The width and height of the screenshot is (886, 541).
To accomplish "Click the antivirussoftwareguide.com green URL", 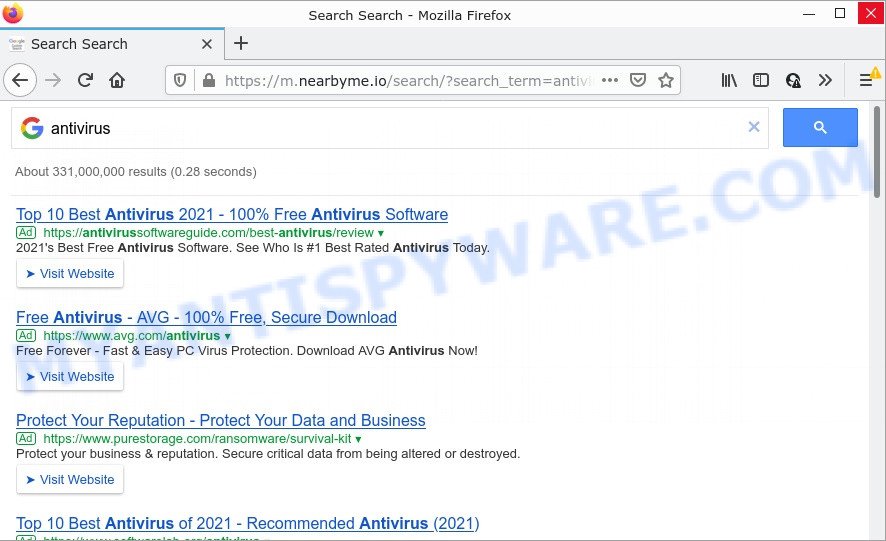I will pyautogui.click(x=209, y=233).
